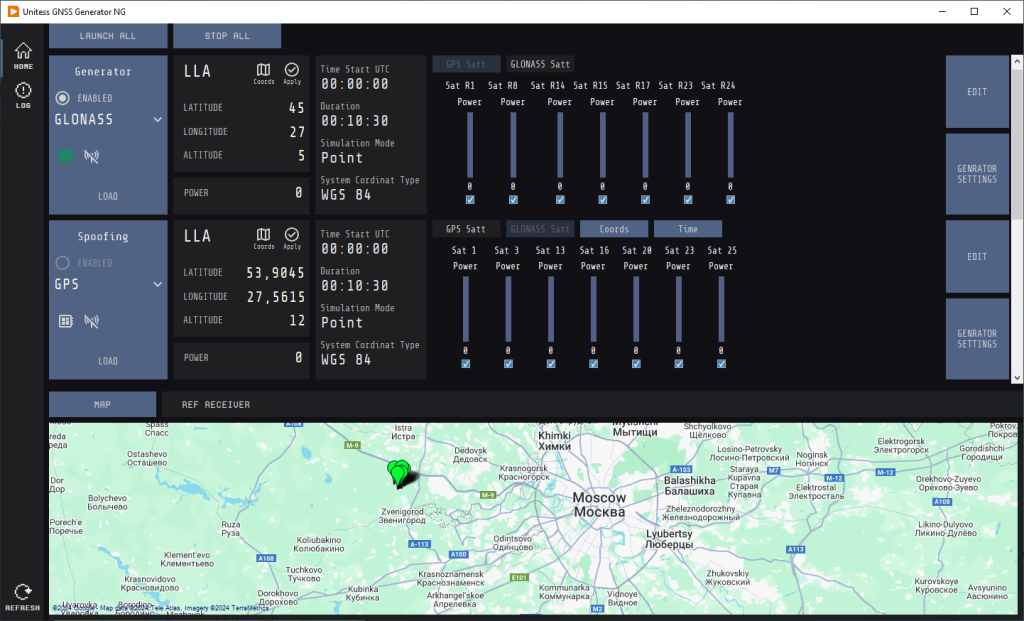Screen dimensions: 1024x621
Task: Click the muted antenna icon under GPS Spoofing
Action: (93, 321)
